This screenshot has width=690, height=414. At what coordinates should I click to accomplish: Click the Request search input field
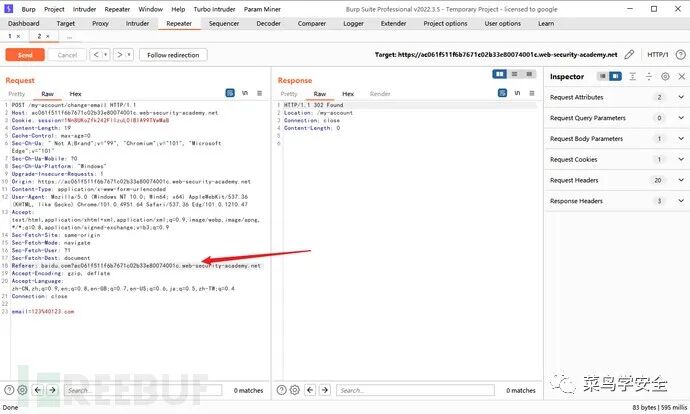[143, 390]
